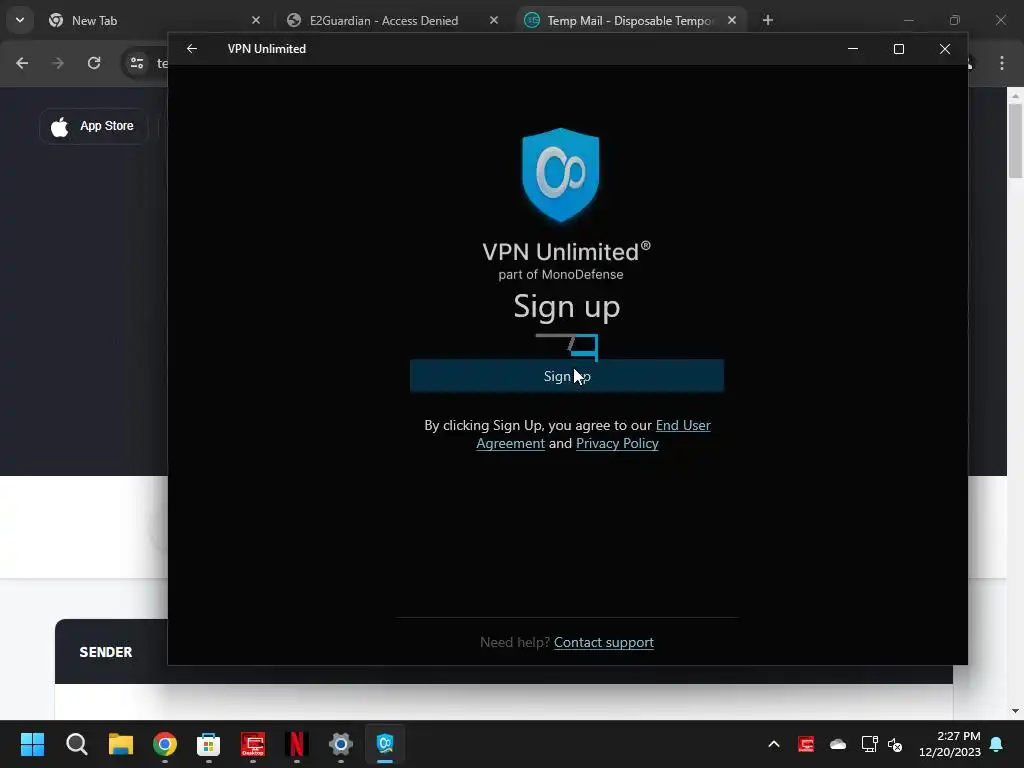
Task: Open site information icon in address bar
Action: 137,63
